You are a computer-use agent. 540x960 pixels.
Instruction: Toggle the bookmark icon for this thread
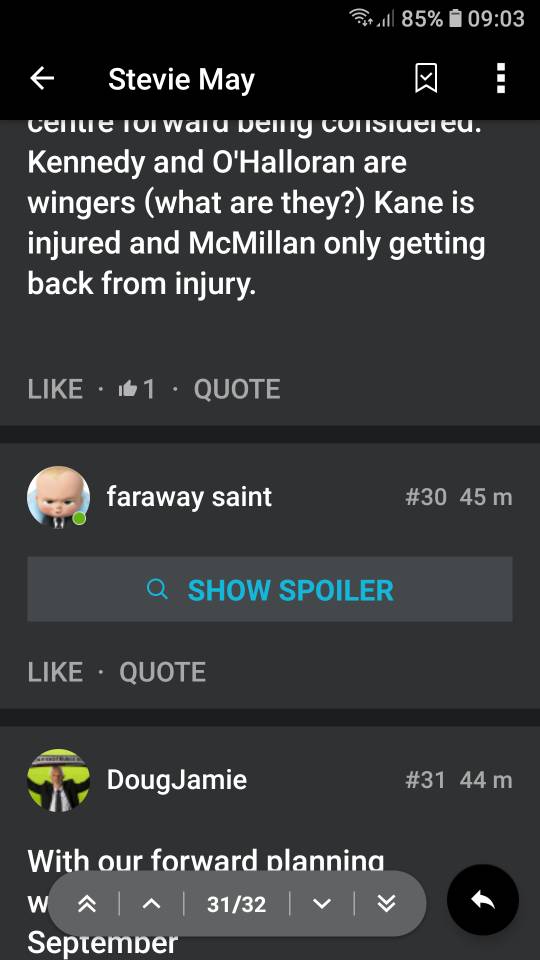(426, 79)
